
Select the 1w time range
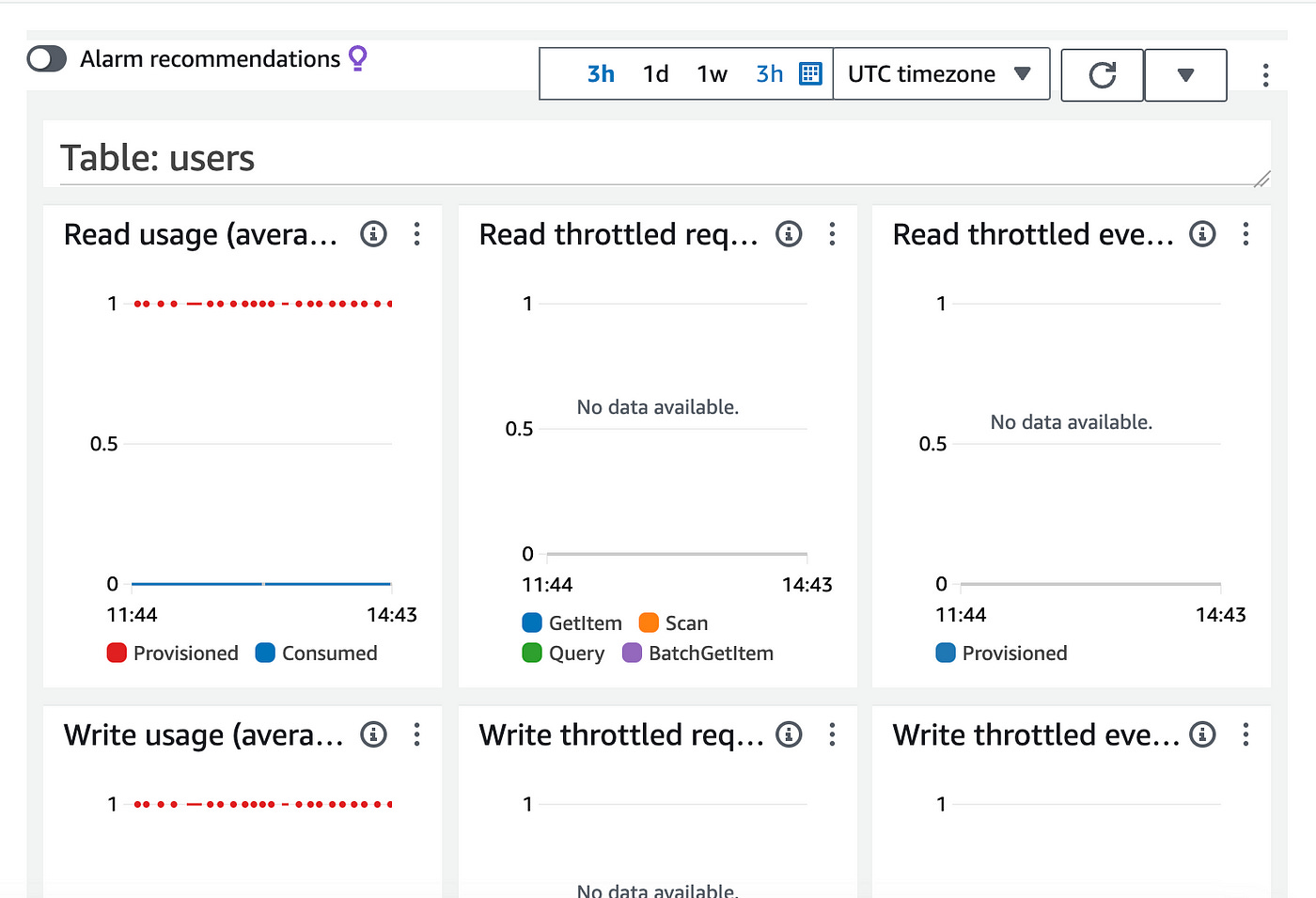(x=712, y=73)
